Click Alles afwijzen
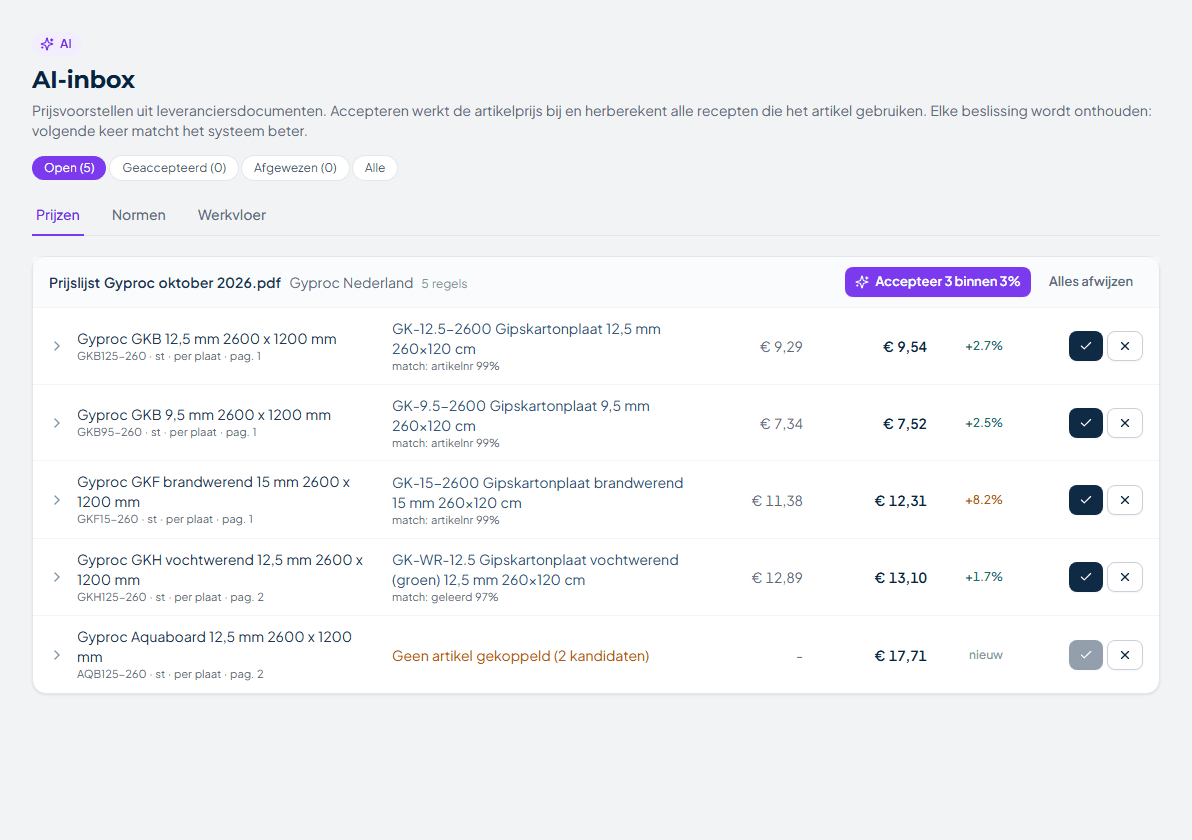The width and height of the screenshot is (1192, 840). pyautogui.click(x=1091, y=282)
